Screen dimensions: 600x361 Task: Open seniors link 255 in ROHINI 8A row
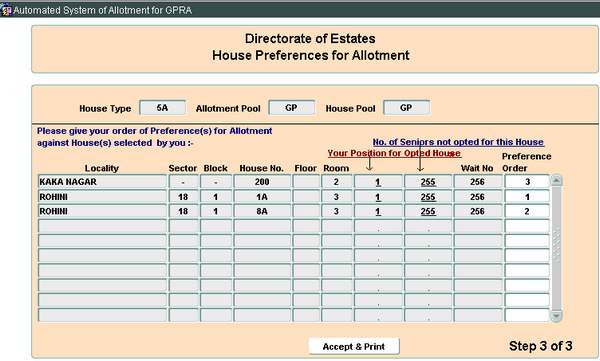click(428, 212)
